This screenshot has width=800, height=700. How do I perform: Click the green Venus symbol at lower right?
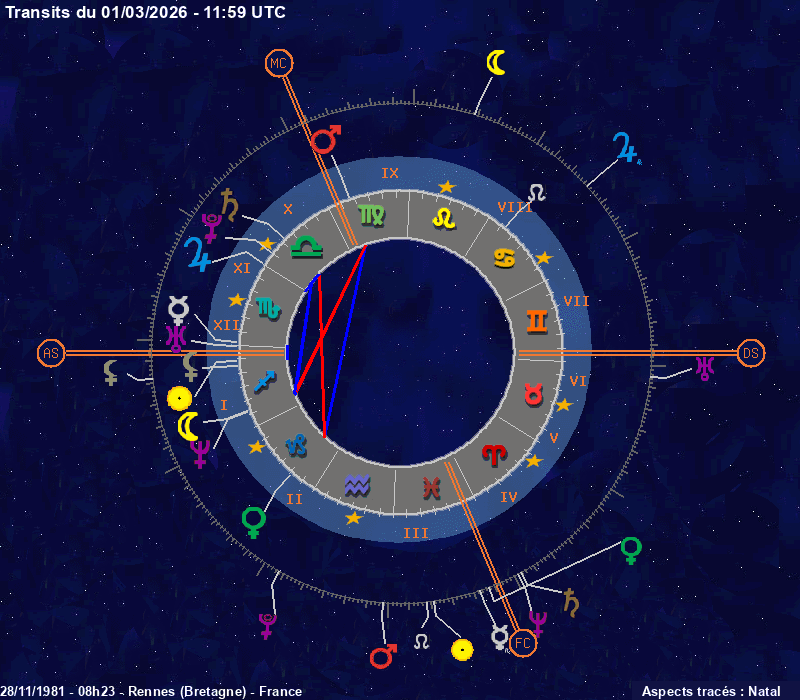631,549
